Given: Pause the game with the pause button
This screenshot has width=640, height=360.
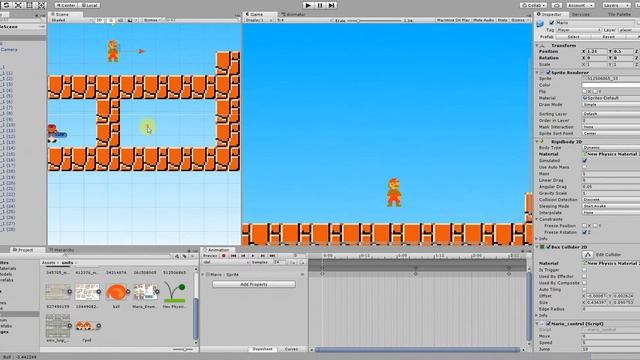Looking at the screenshot, I should point(320,5).
